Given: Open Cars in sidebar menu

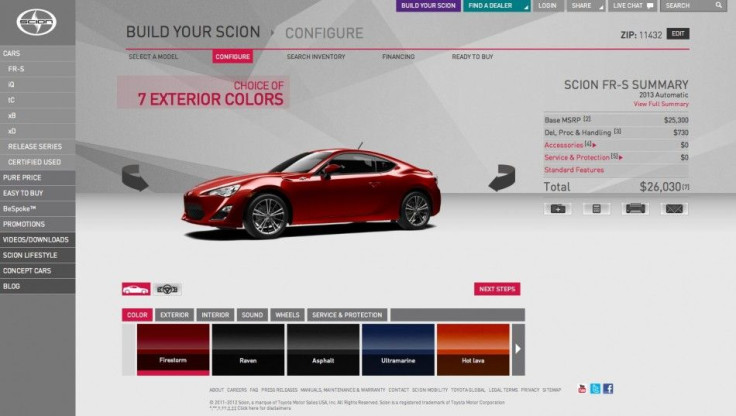Looking at the screenshot, I should click(38, 54).
